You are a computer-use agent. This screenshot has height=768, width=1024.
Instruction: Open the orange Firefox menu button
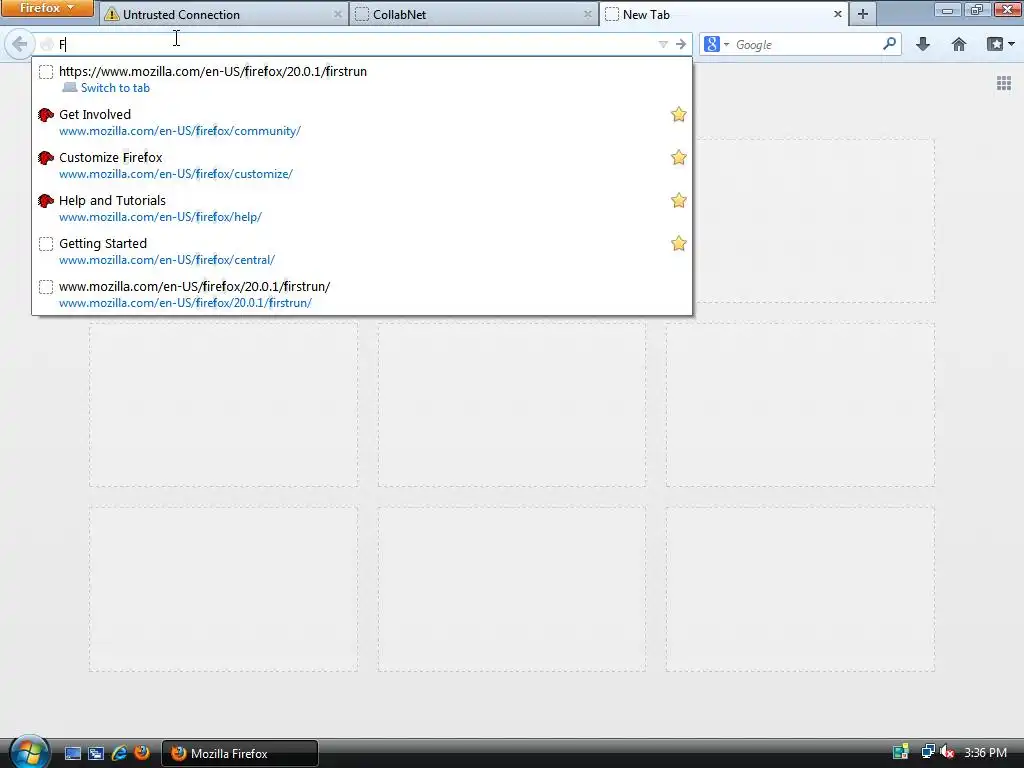point(46,8)
